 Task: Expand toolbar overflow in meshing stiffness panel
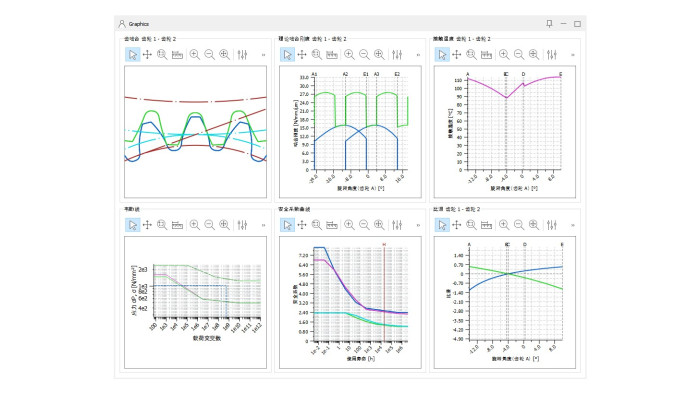pos(418,54)
